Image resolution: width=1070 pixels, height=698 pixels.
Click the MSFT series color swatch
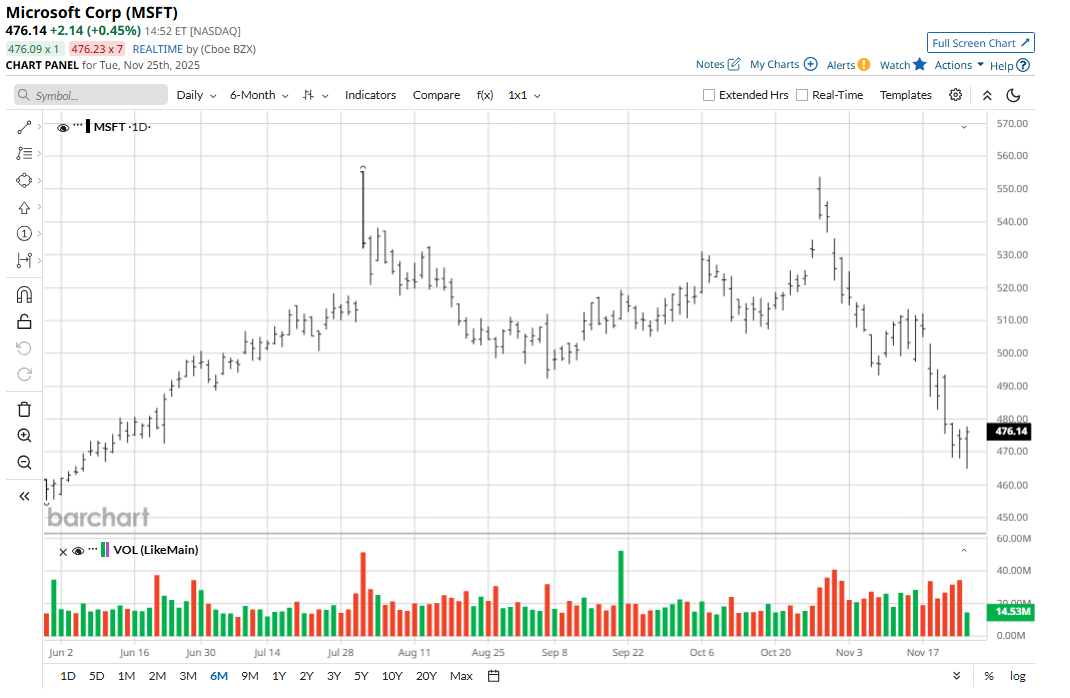point(88,127)
